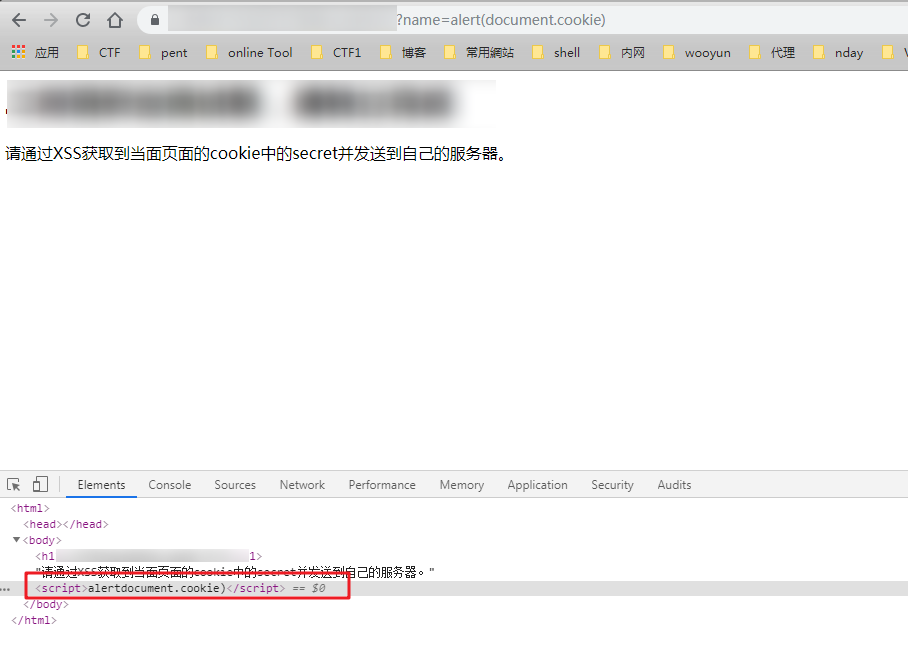Switch to the Audits tab
The image size is (908, 665).
click(674, 485)
